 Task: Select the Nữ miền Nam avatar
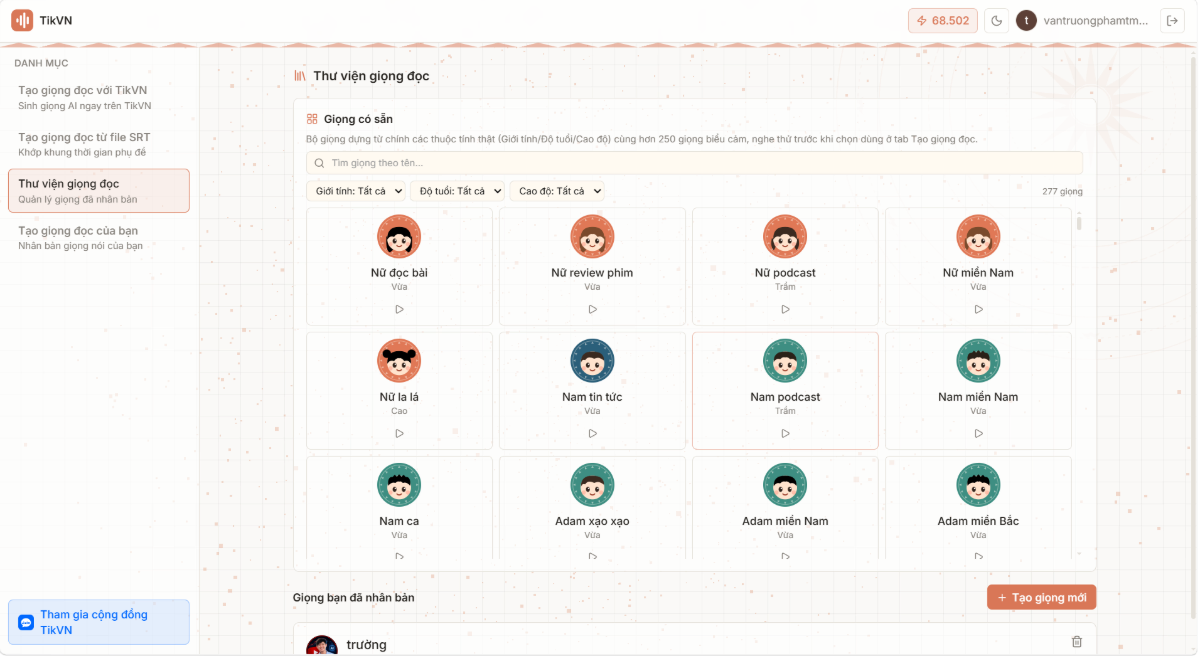click(x=978, y=236)
